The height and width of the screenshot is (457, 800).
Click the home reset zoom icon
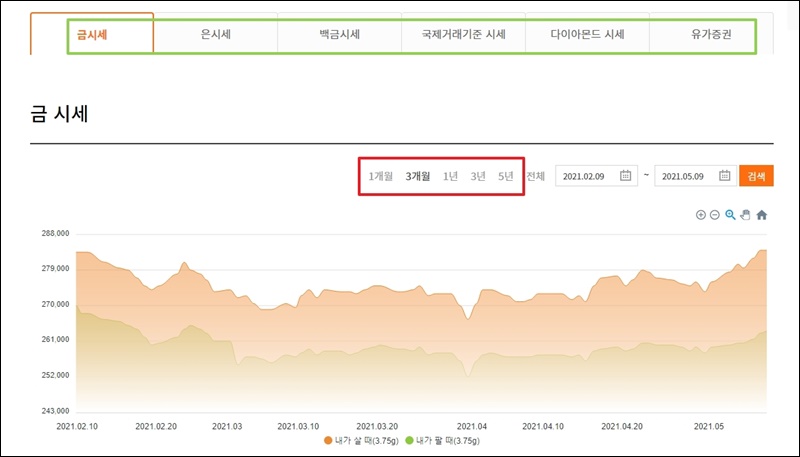(x=762, y=215)
